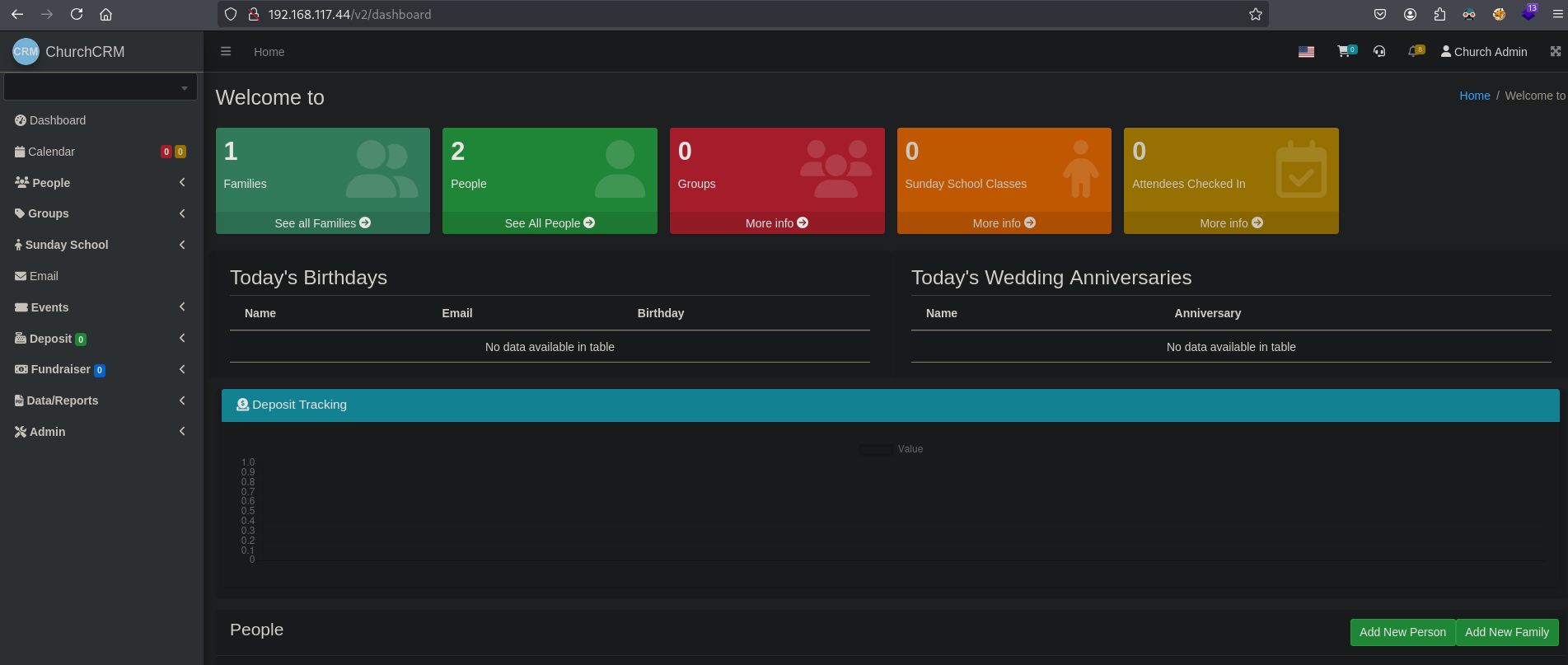This screenshot has width=1568, height=665.
Task: Bookmark this page with star icon
Action: [x=1255, y=14]
